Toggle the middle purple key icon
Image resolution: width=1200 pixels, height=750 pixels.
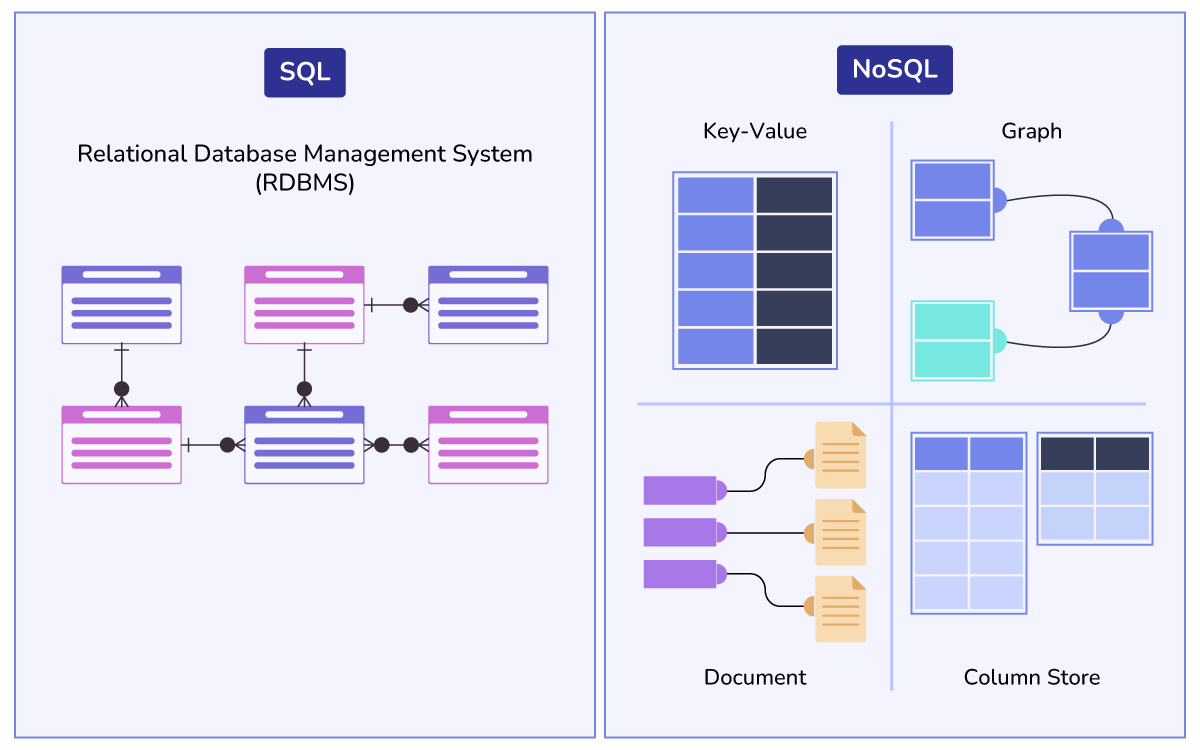(x=680, y=533)
